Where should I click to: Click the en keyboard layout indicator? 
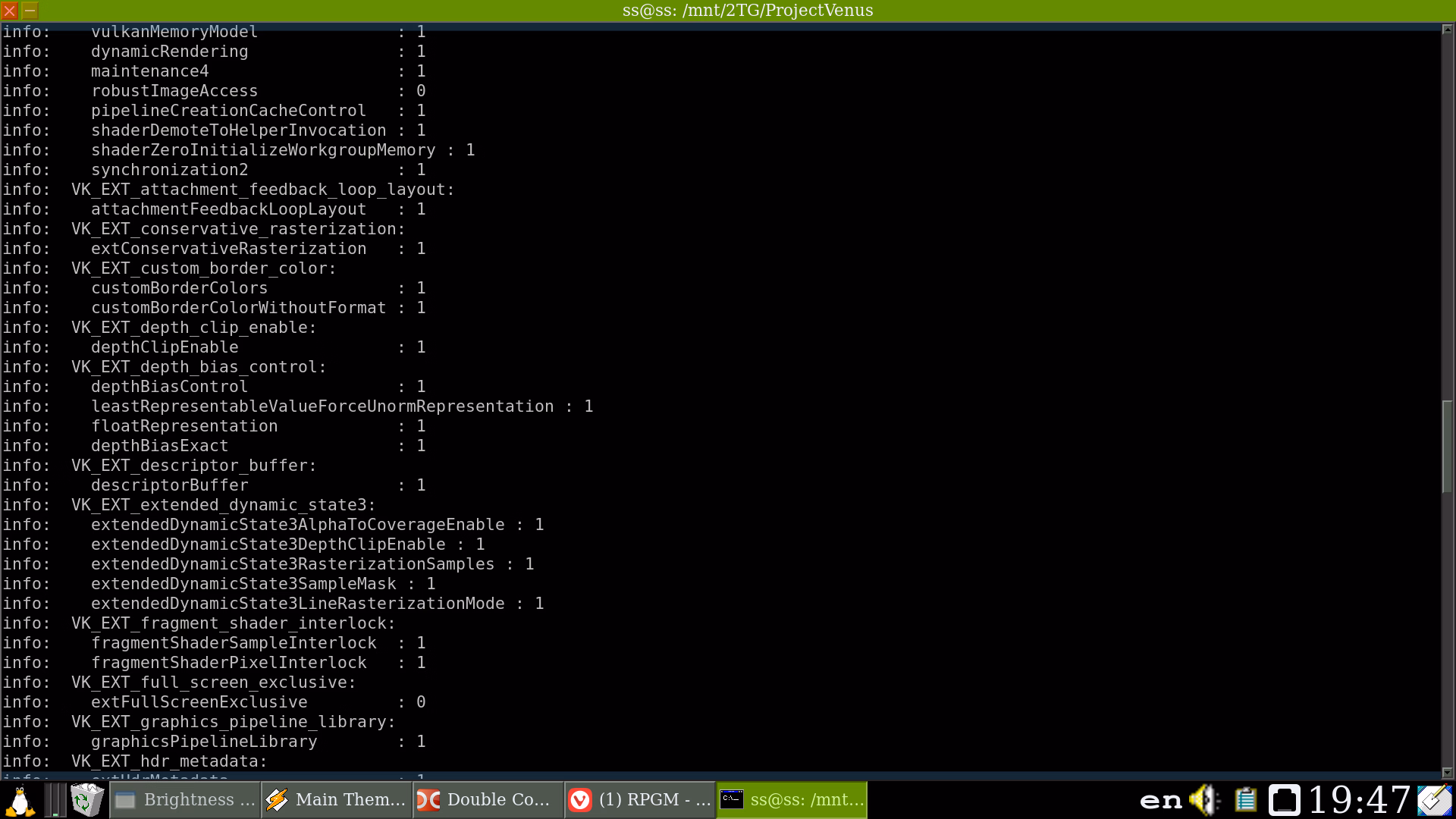1160,800
